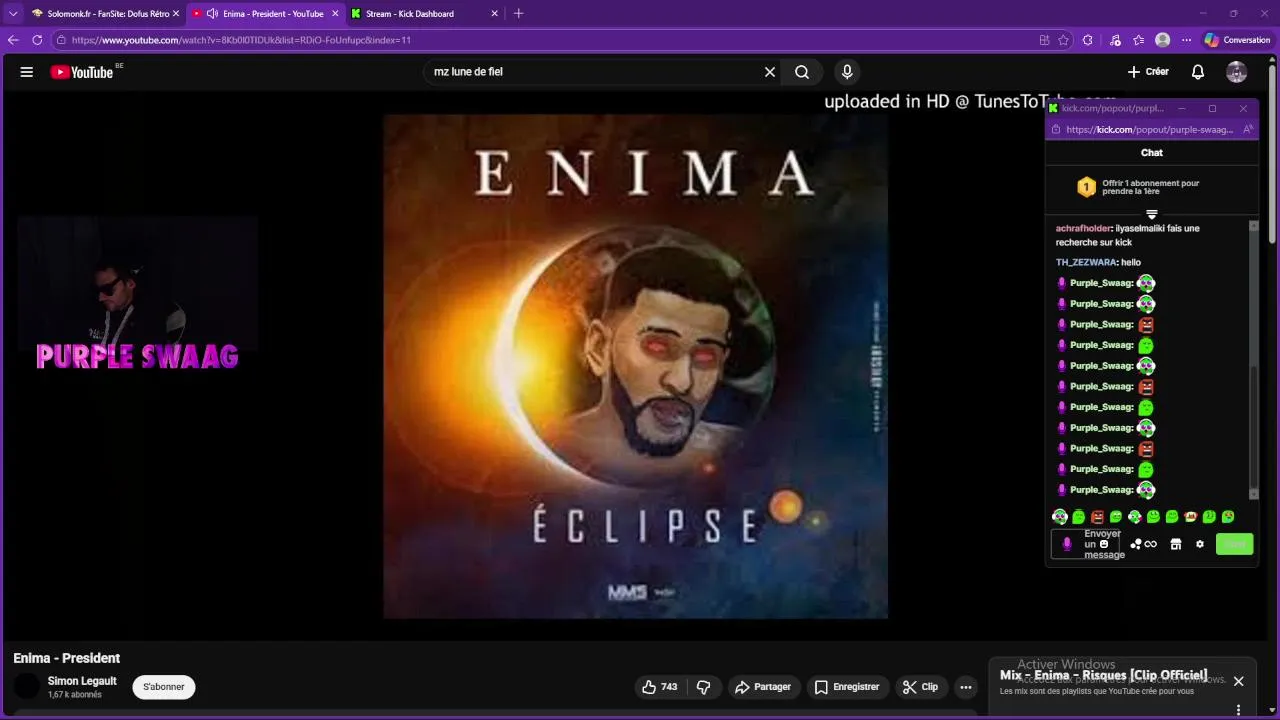The image size is (1280, 720).
Task: Open the browser tab list dropdown arrow
Action: point(13,14)
